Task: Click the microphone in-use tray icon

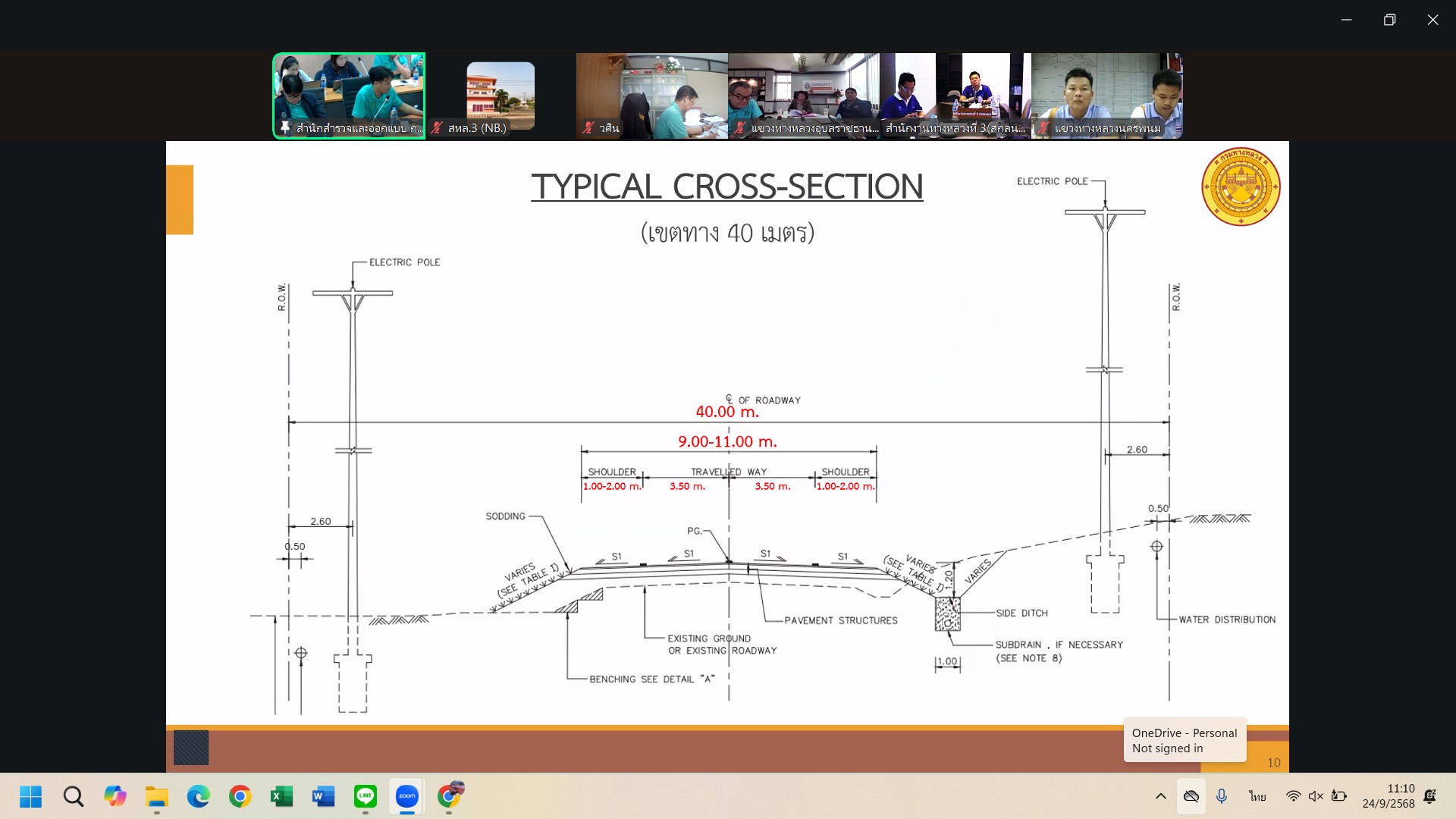Action: (x=1222, y=796)
